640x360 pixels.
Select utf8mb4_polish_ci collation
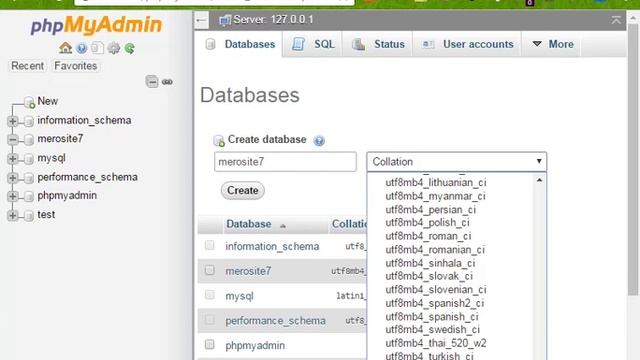pyautogui.click(x=427, y=222)
